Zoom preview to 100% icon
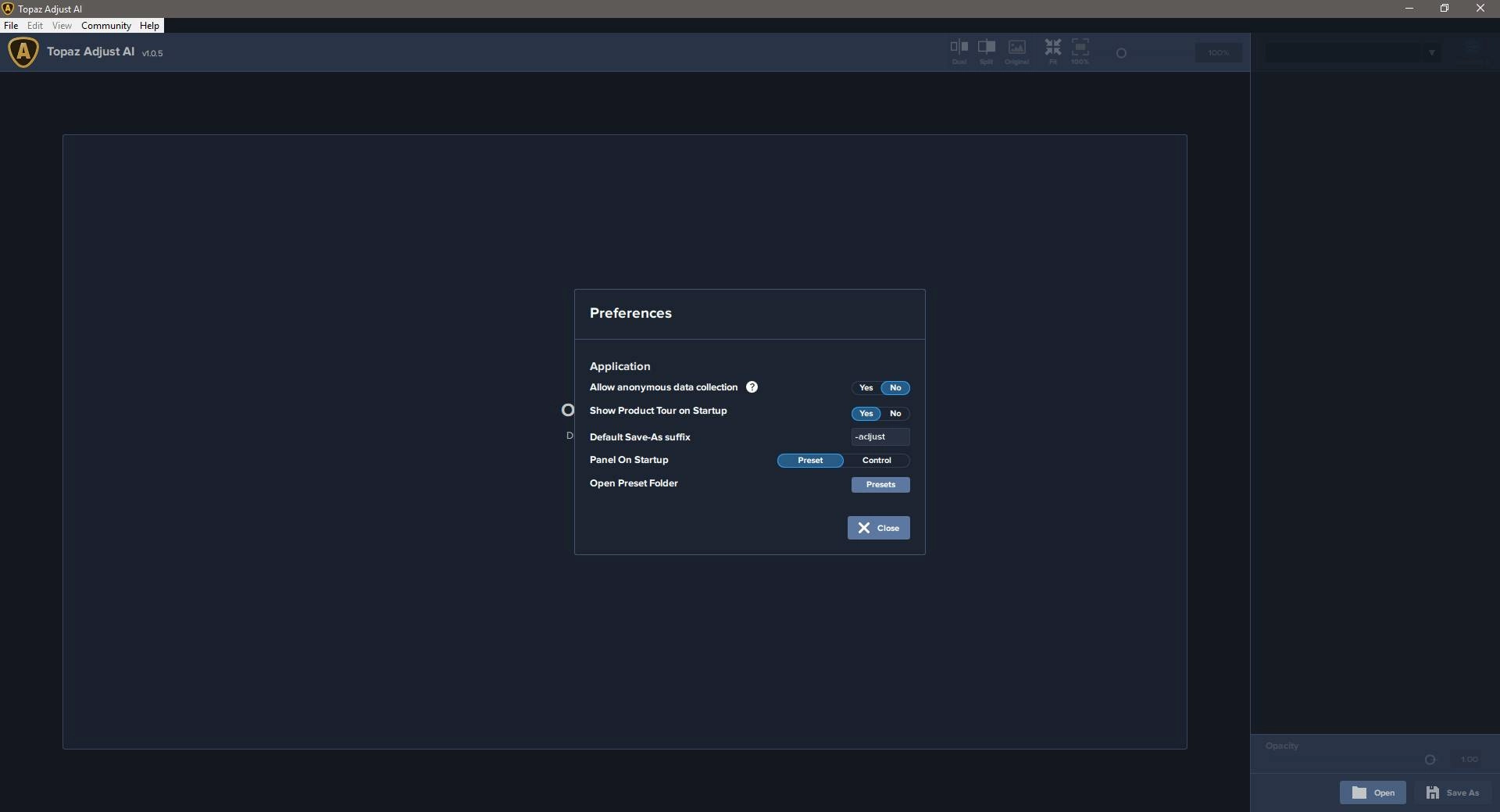1500x812 pixels. click(1080, 52)
